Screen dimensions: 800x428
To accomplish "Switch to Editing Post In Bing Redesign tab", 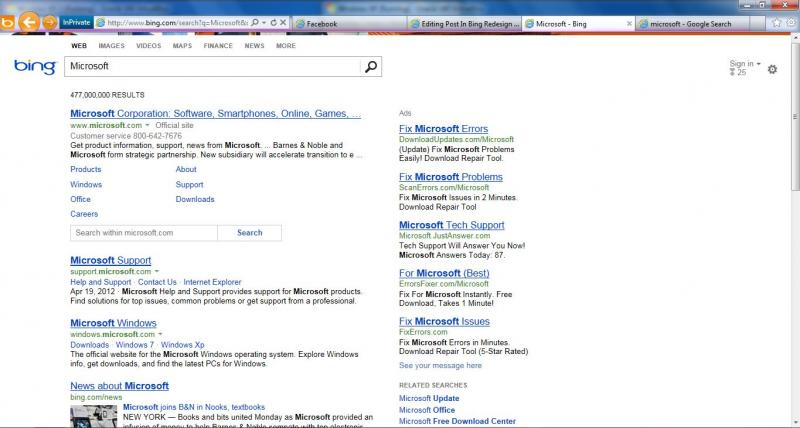I will (x=464, y=23).
